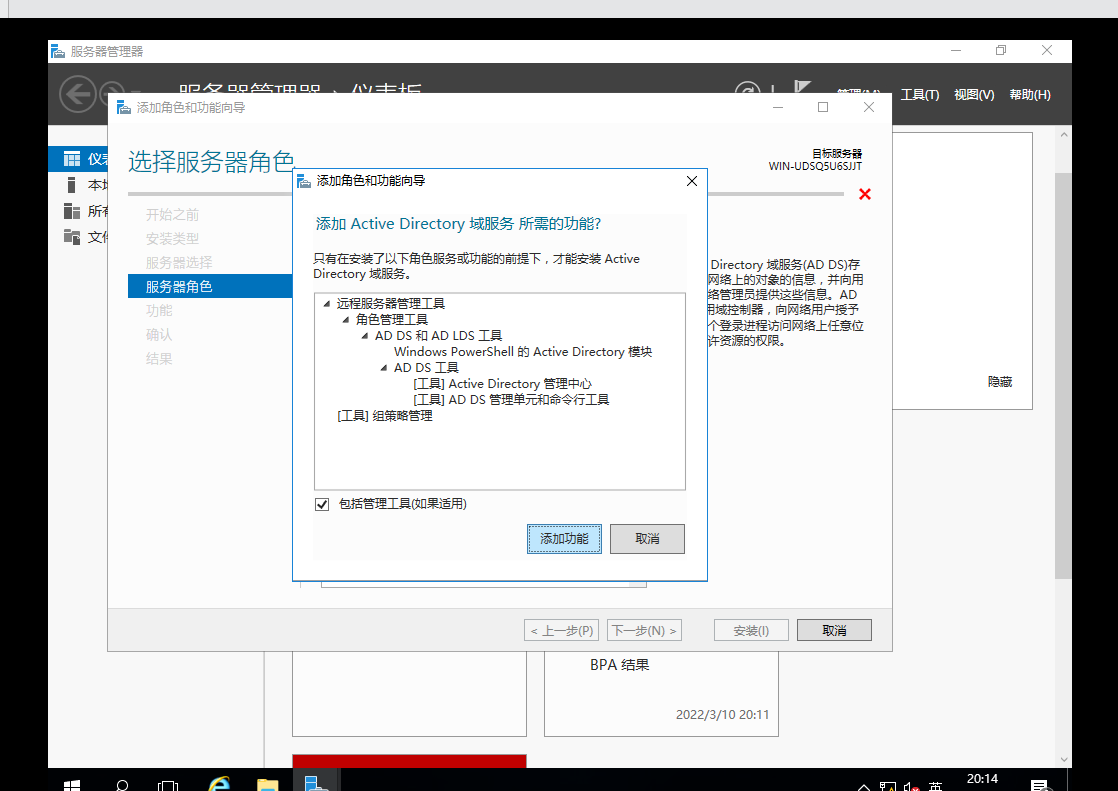Image resolution: width=1118 pixels, height=791 pixels.
Task: Click 取消 in the add-features dialog
Action: pos(647,539)
